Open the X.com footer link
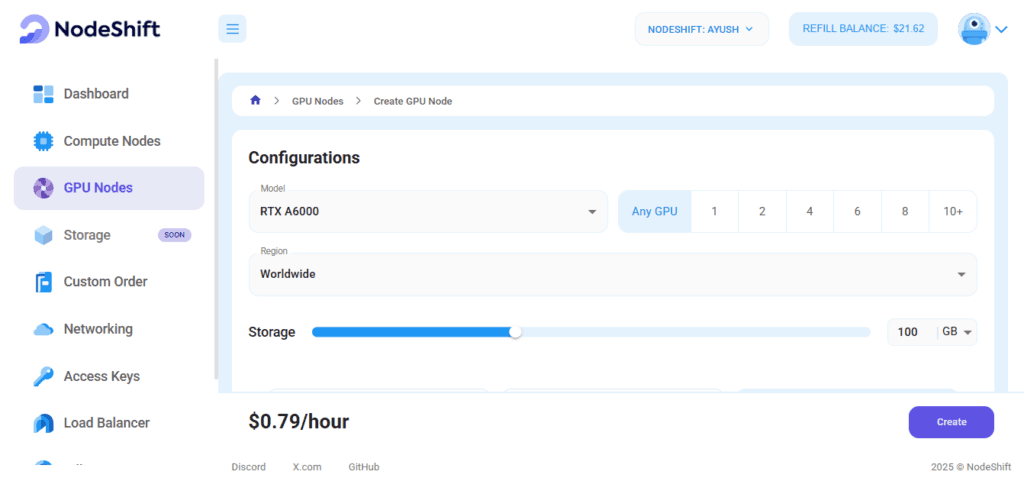Image resolution: width=1024 pixels, height=481 pixels. coord(307,467)
